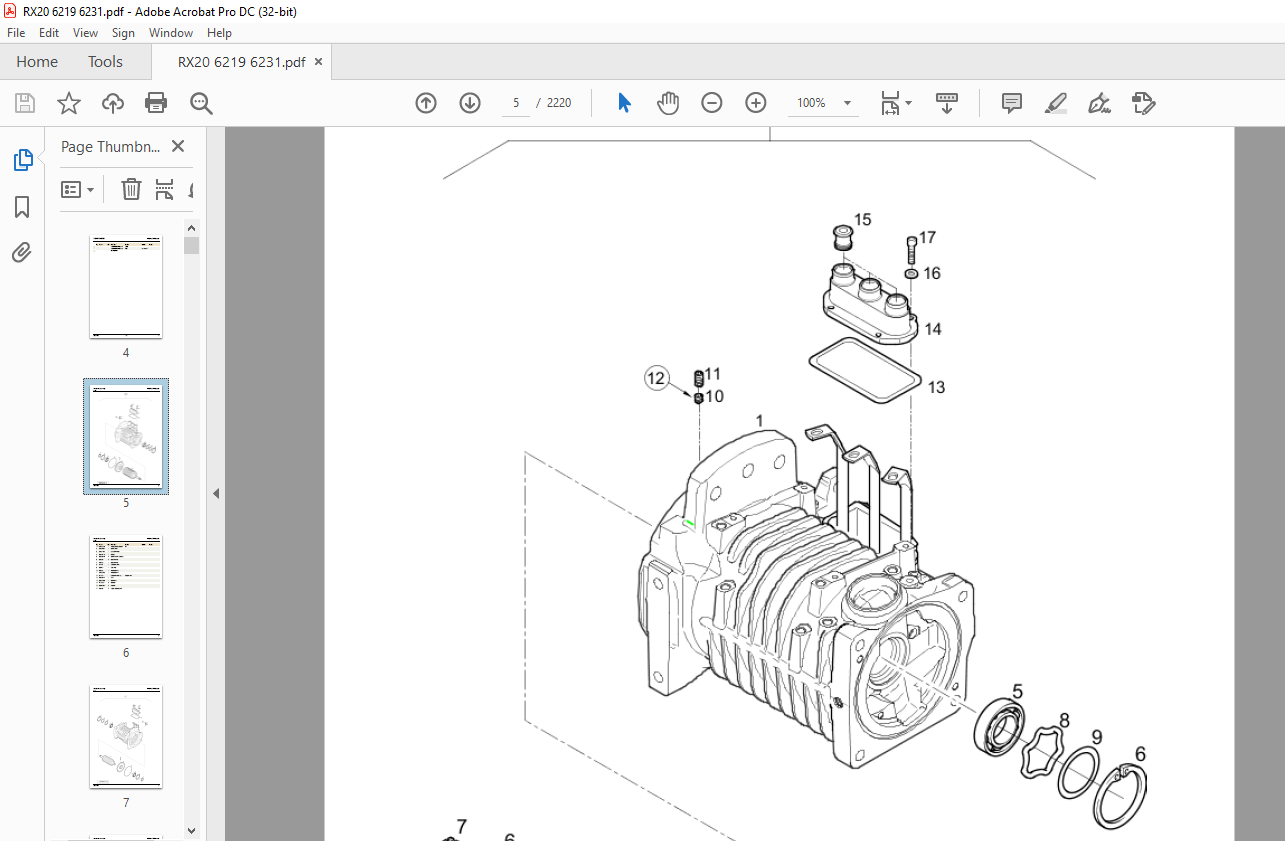Click the thumbnails scrollbar down arrow
1285x841 pixels.
point(191,829)
